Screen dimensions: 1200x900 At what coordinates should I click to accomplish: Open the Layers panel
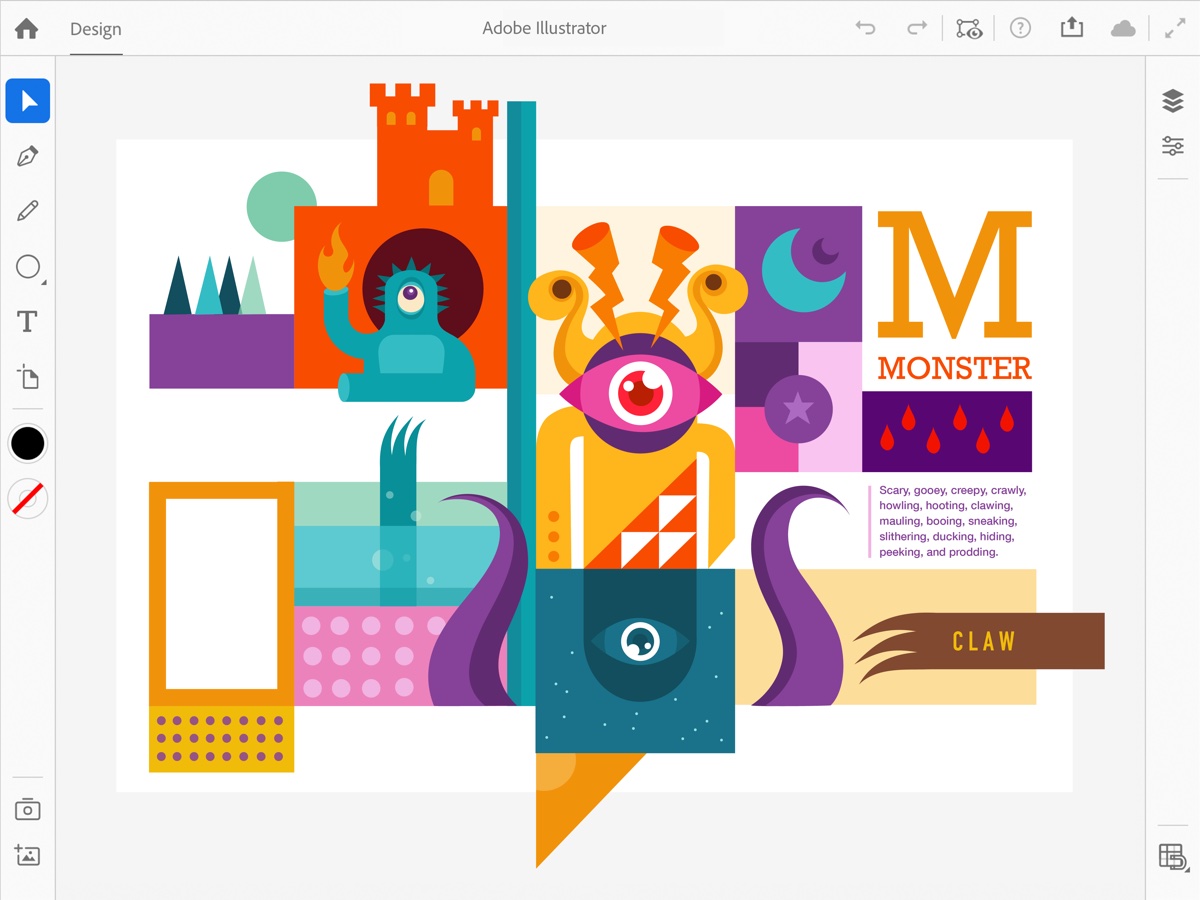point(1172,100)
